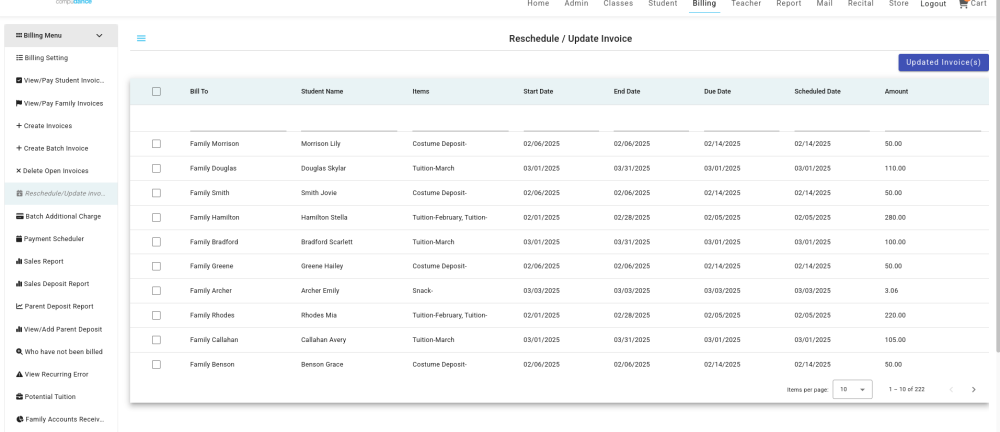
Task: Open the Teacher tab
Action: tap(746, 4)
